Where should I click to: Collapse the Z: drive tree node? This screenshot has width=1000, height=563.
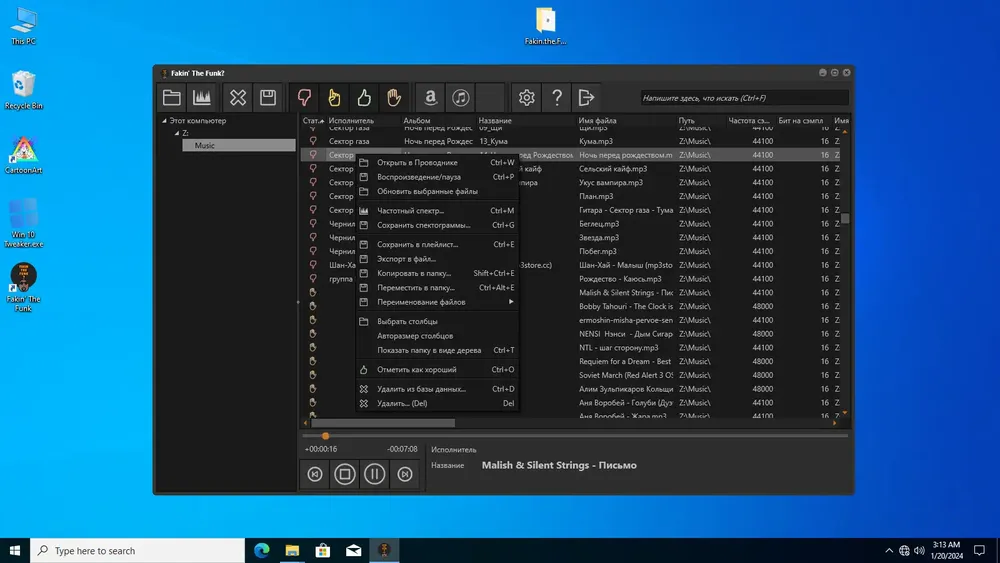pos(175,133)
